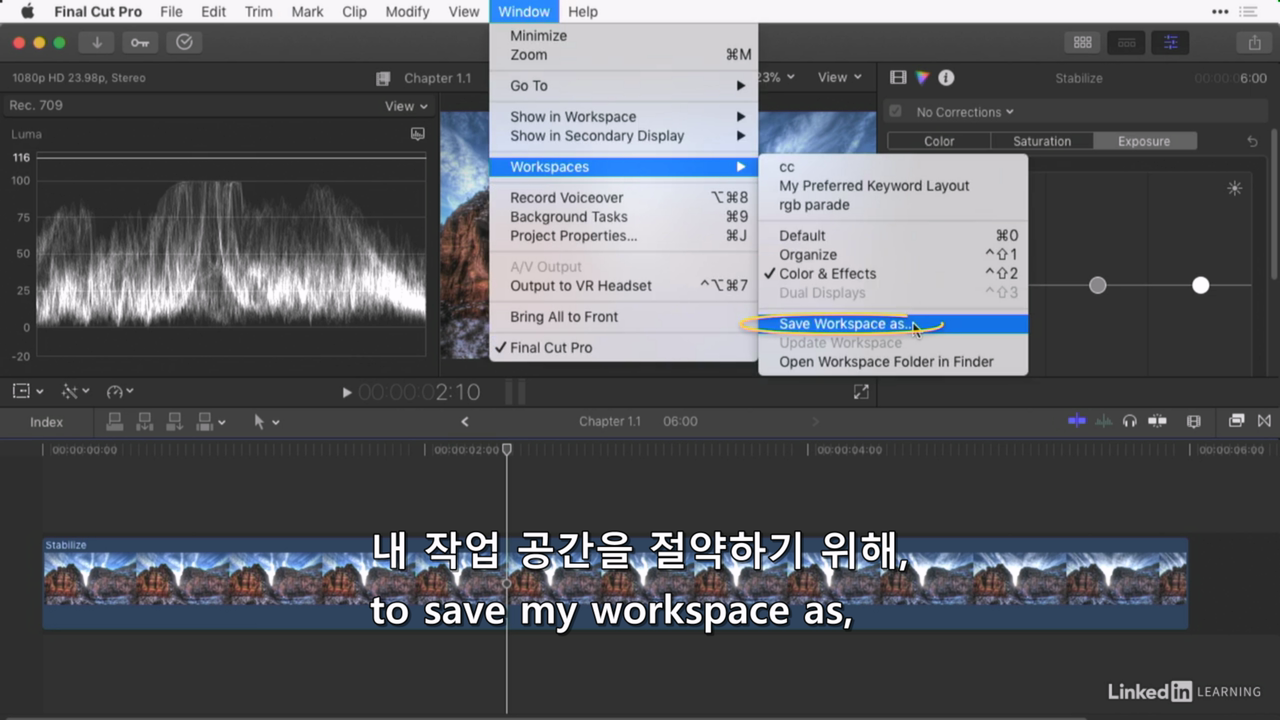Toggle the Inspector sliders button
The width and height of the screenshot is (1280, 720).
coord(1170,42)
